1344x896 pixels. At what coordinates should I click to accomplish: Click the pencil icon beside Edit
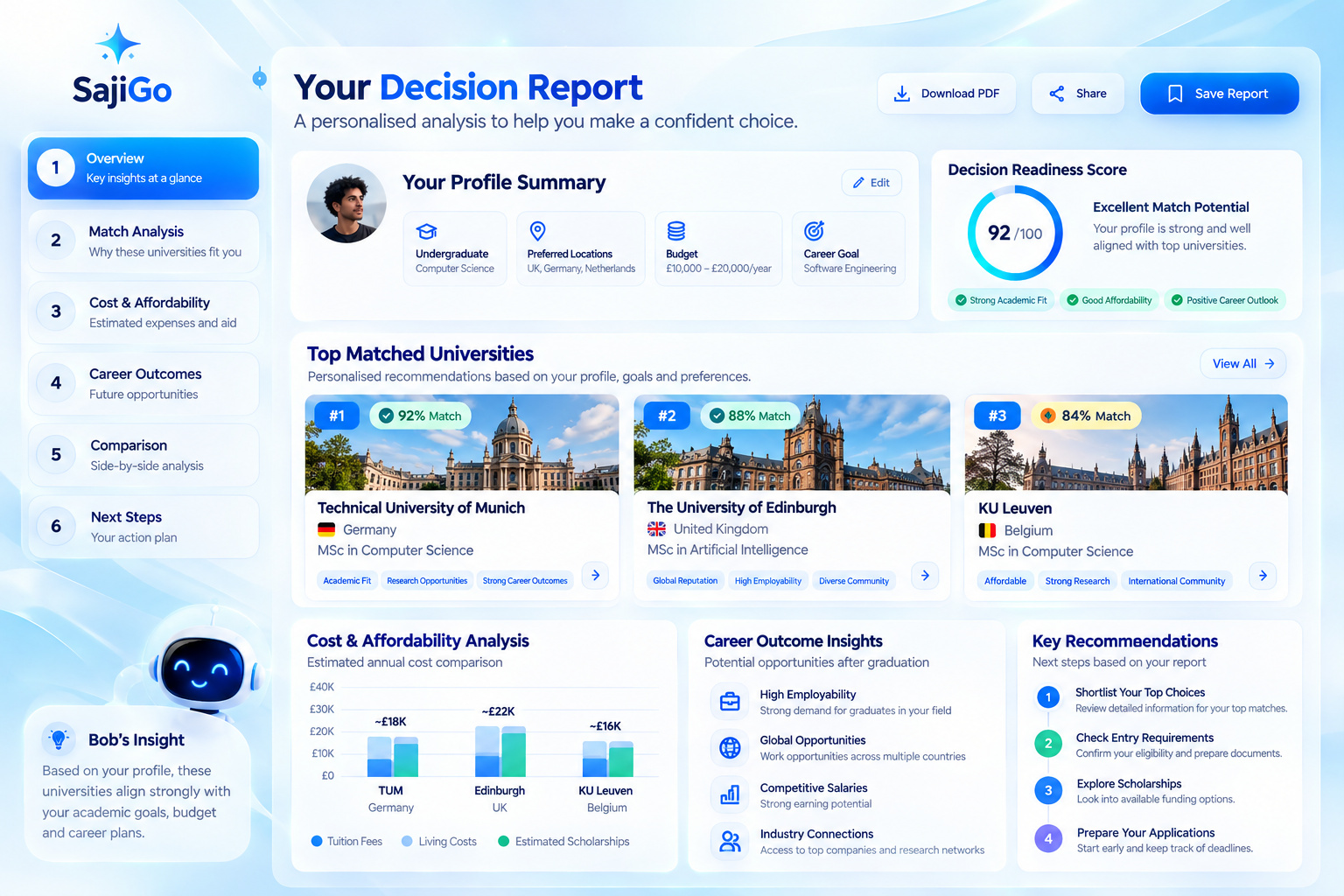point(859,183)
